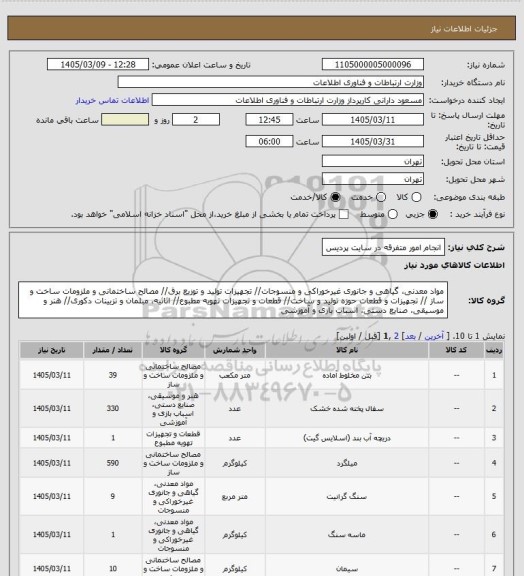Click the buyer organization name field
The width and height of the screenshot is (524, 576).
(270, 82)
